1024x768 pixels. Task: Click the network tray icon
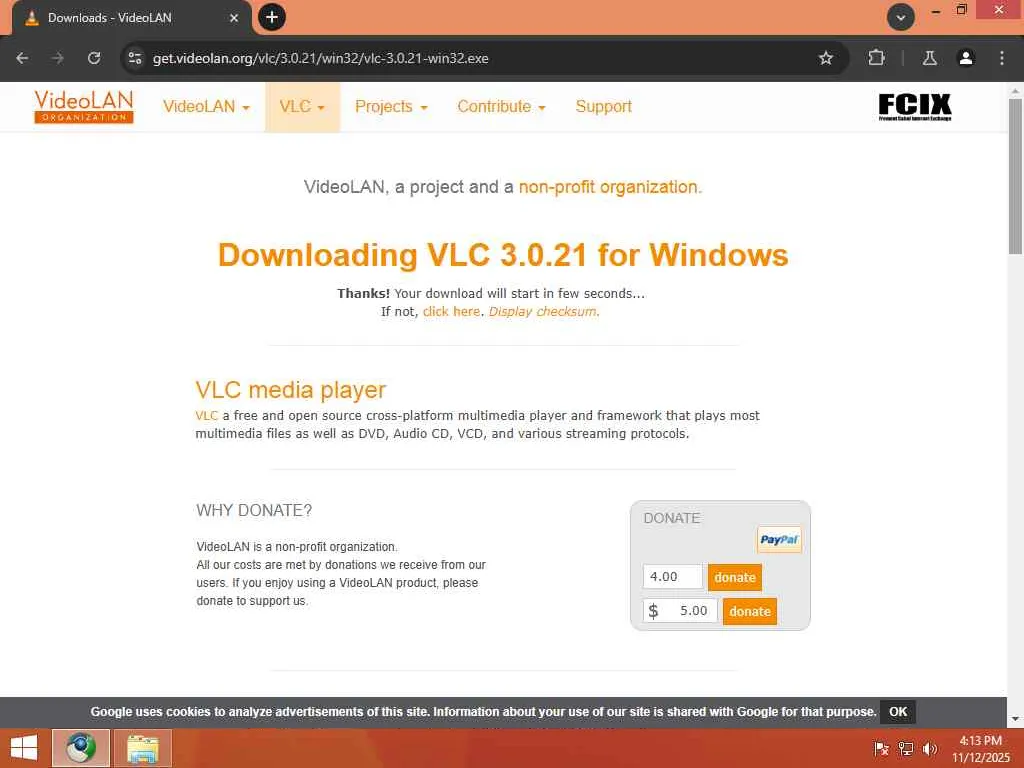coord(906,748)
